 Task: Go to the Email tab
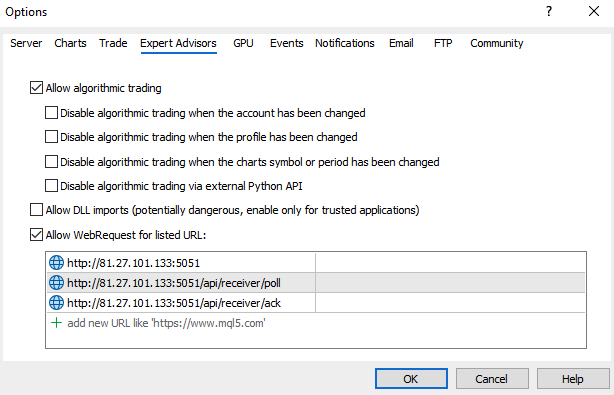coord(401,43)
